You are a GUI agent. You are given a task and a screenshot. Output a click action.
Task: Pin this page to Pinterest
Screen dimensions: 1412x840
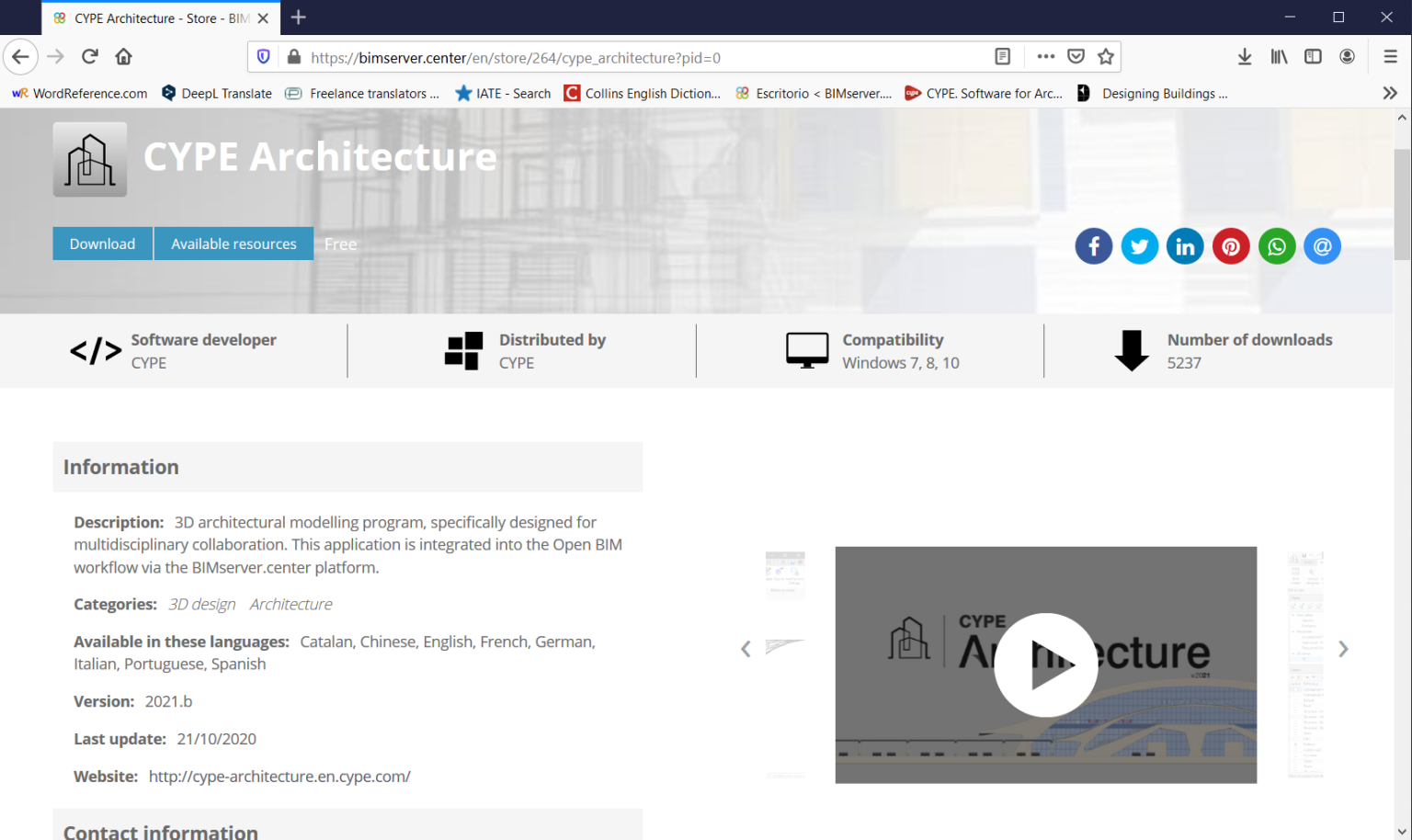pos(1231,245)
